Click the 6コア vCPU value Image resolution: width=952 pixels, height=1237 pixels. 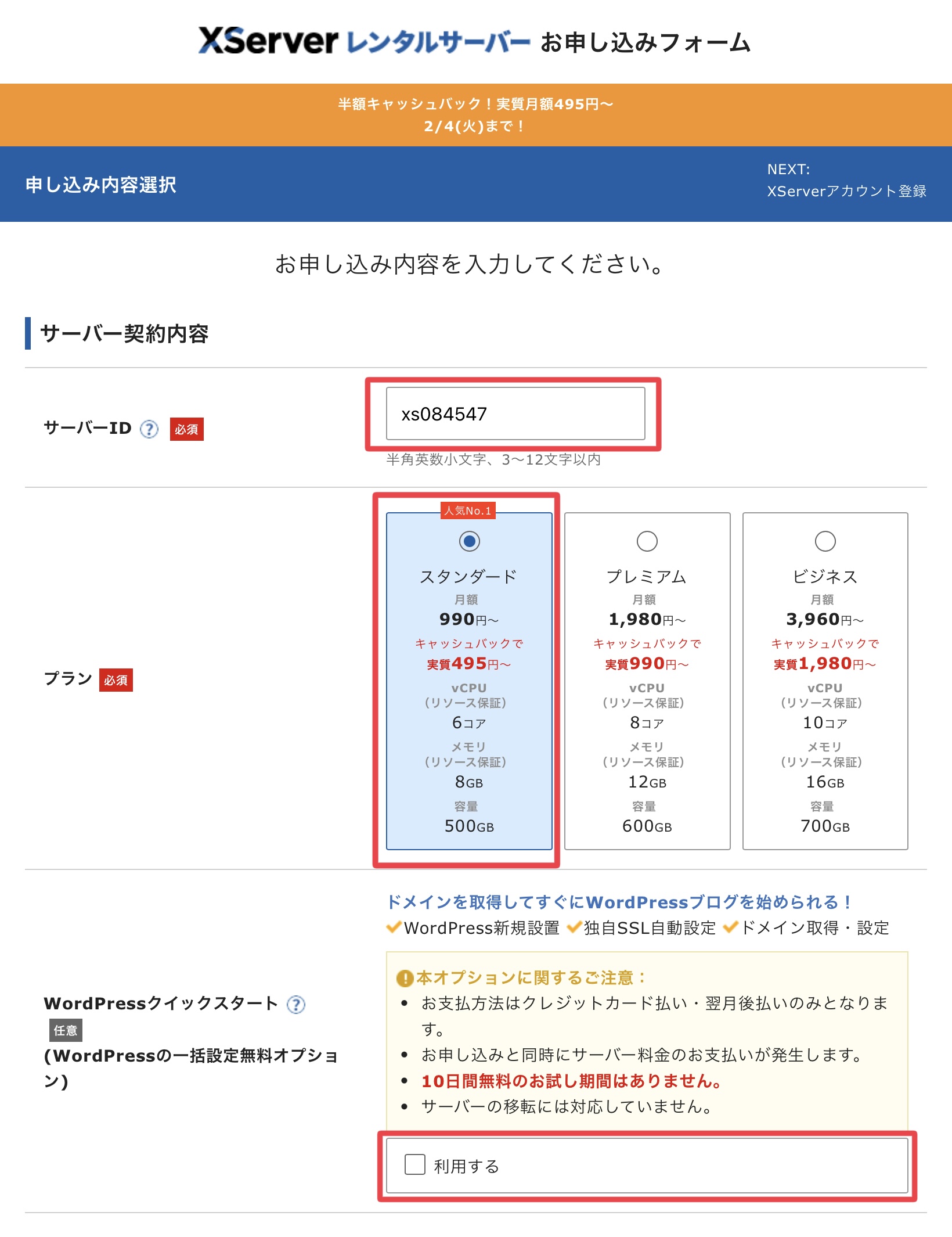coord(469,722)
